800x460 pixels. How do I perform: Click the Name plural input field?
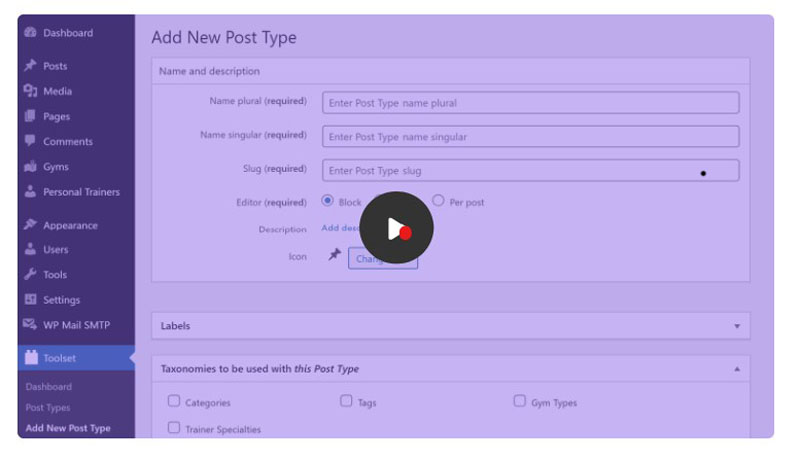[x=531, y=103]
